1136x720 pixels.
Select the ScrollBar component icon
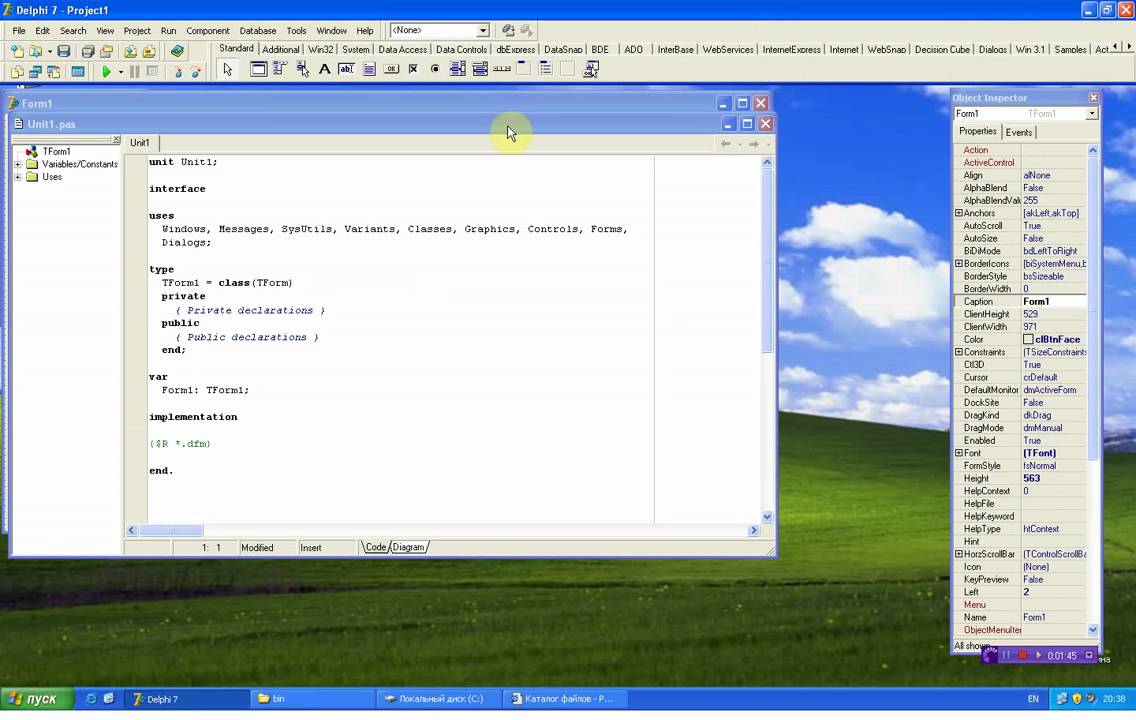tap(501, 70)
